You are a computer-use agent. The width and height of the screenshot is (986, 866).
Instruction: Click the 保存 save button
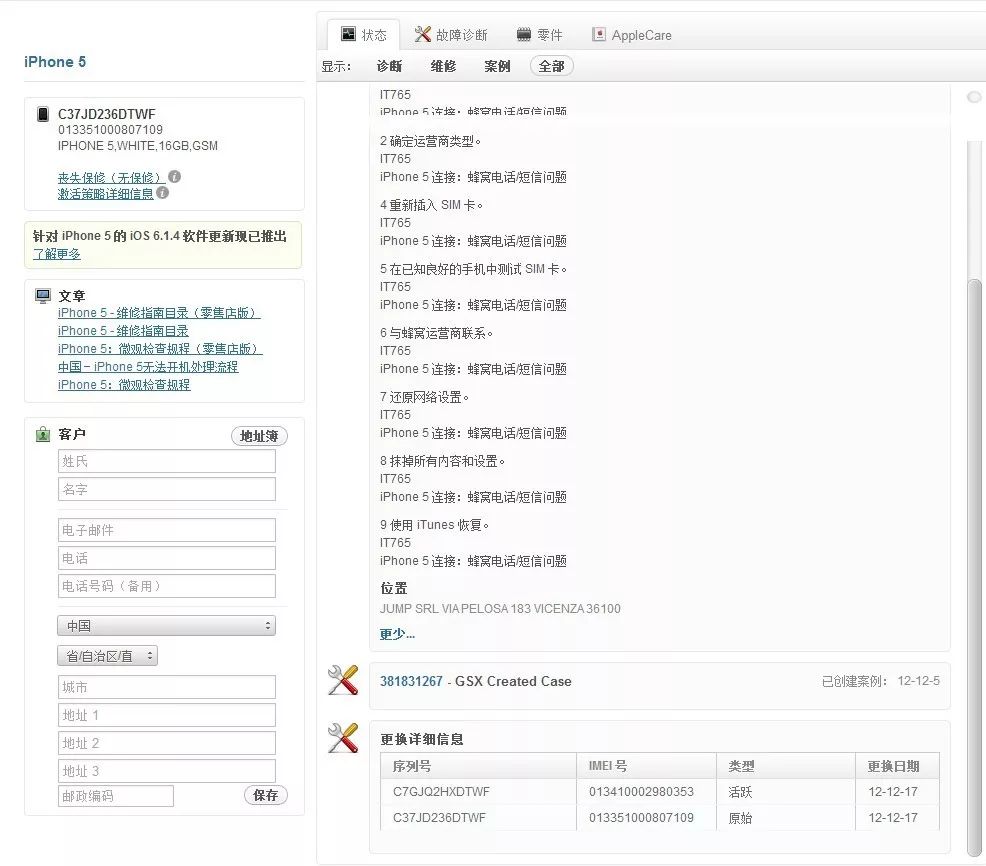[265, 795]
